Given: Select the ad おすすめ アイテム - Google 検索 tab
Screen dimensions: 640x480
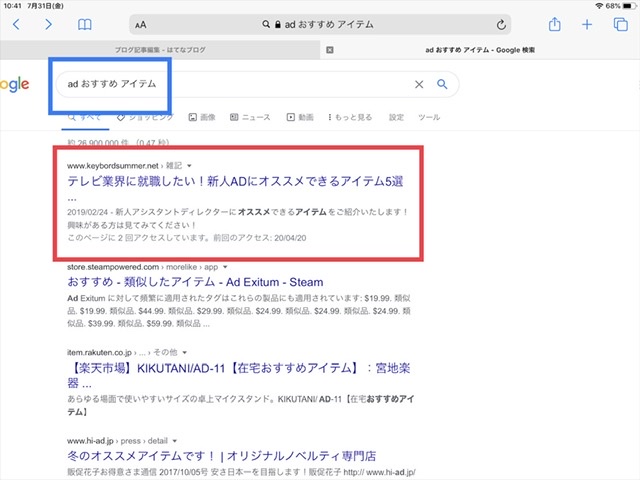Looking at the screenshot, I should point(480,50).
